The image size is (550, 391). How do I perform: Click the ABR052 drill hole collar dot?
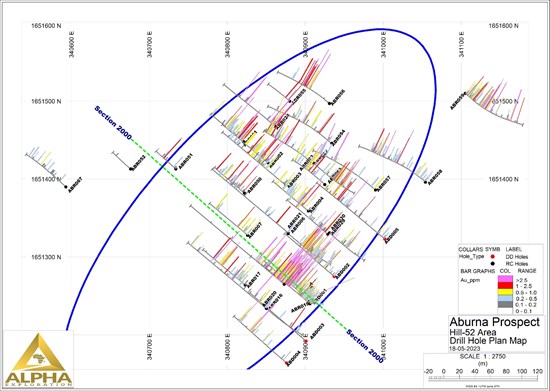(x=131, y=169)
